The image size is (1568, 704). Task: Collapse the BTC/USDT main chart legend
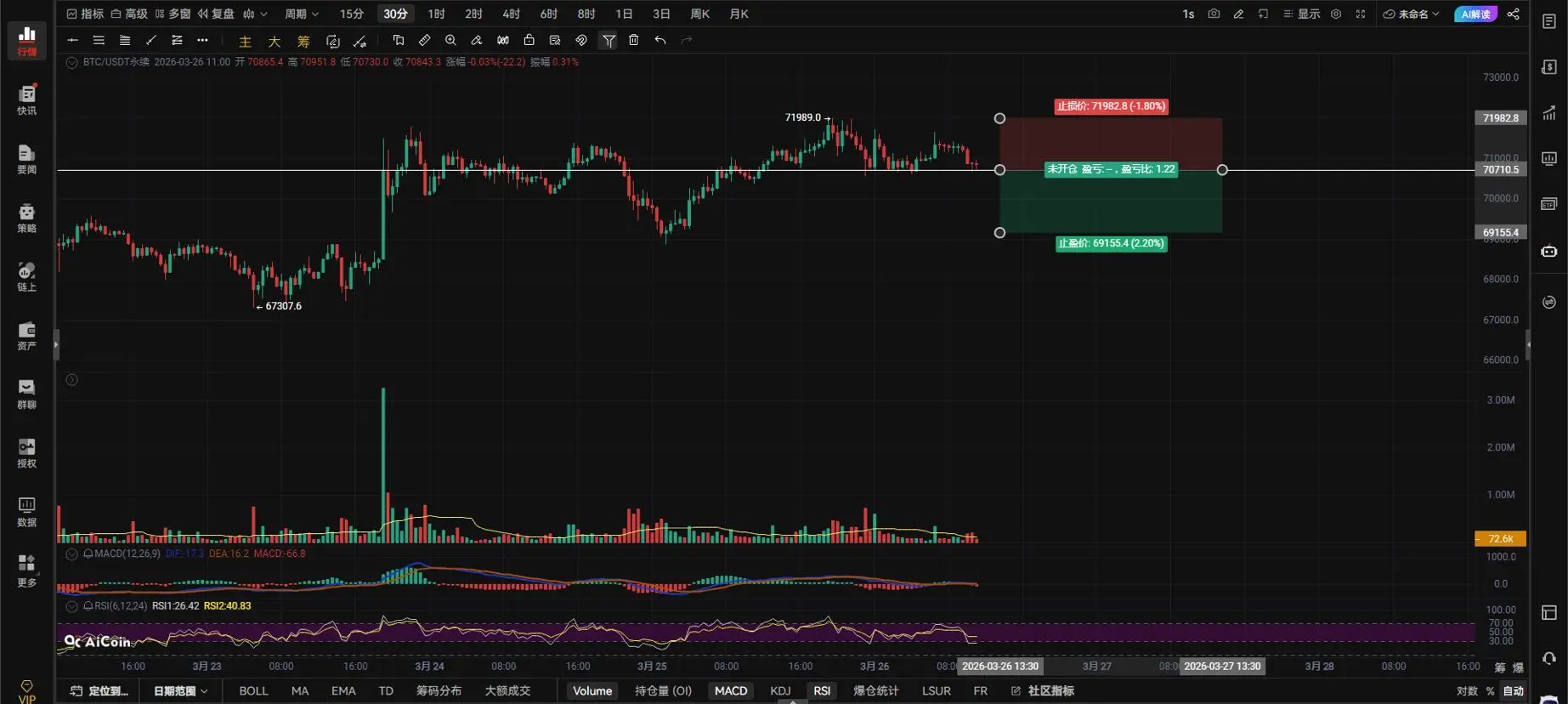pos(72,62)
